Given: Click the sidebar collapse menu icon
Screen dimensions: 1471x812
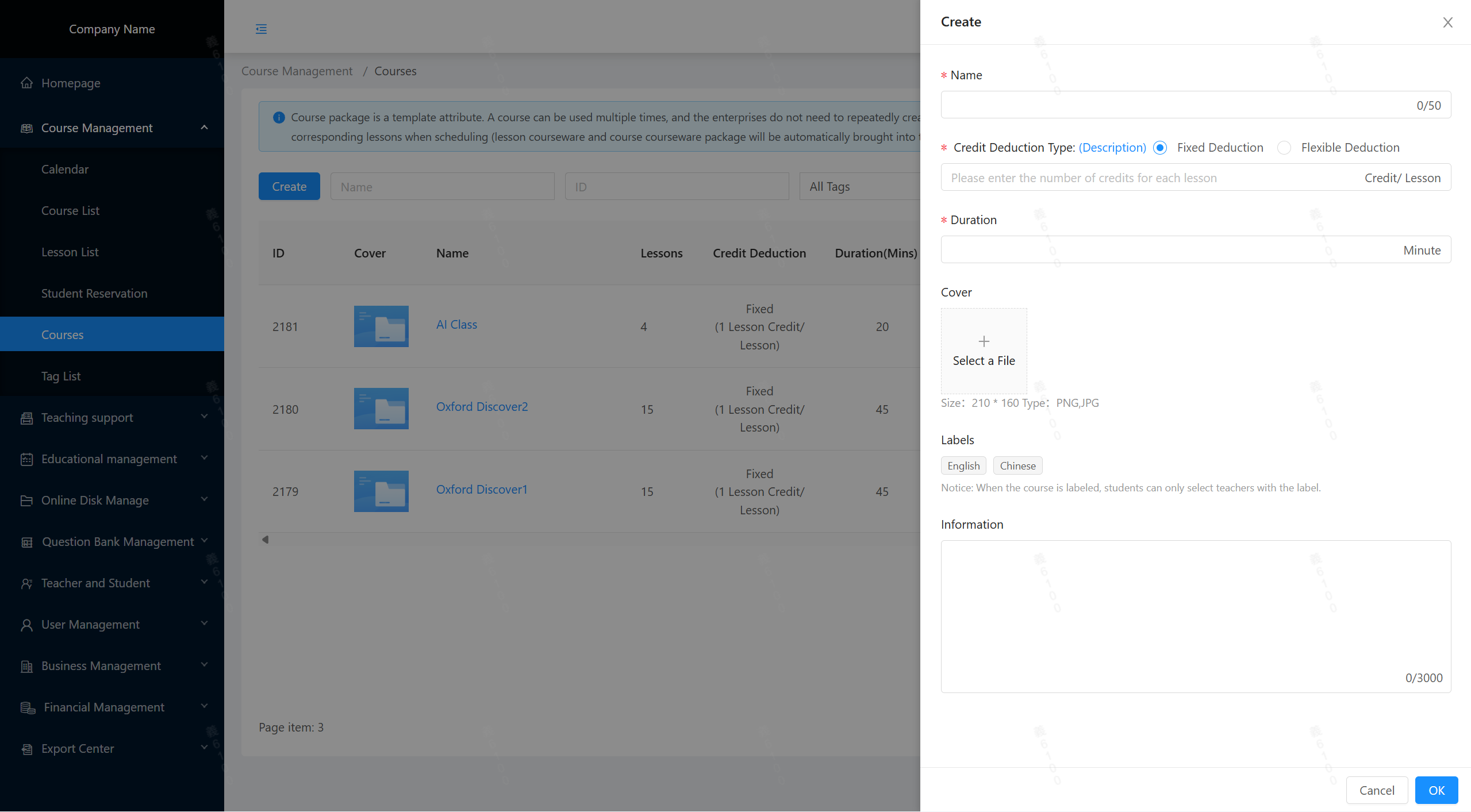Looking at the screenshot, I should pos(261,29).
